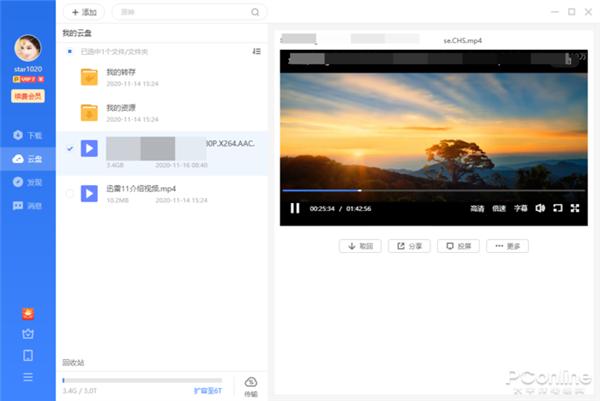Expand the 更多 more options button
The height and width of the screenshot is (401, 600).
(507, 246)
